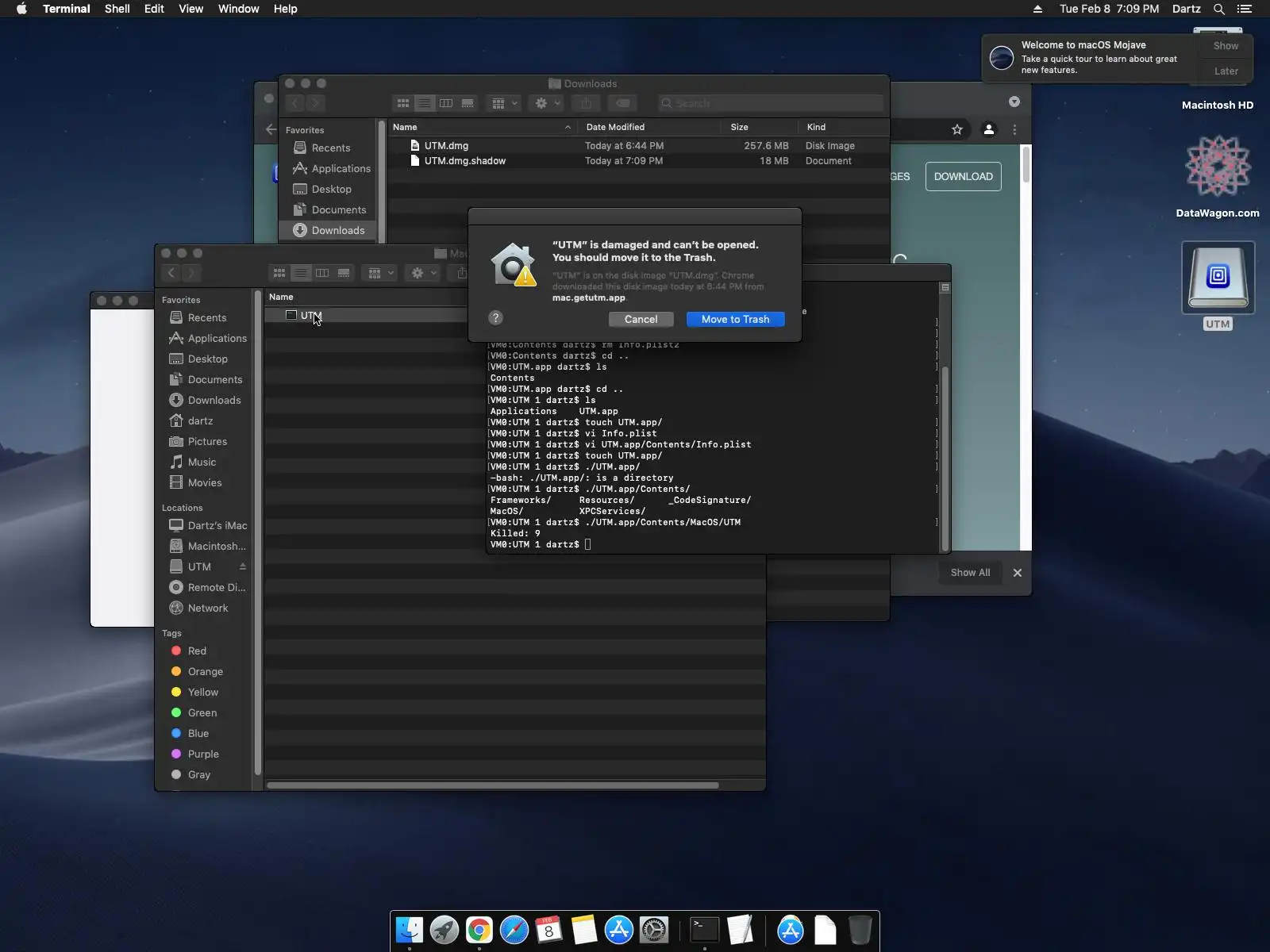Viewport: 1270px width, 952px height.
Task: Open Safari compass icon in Dock
Action: pyautogui.click(x=514, y=930)
